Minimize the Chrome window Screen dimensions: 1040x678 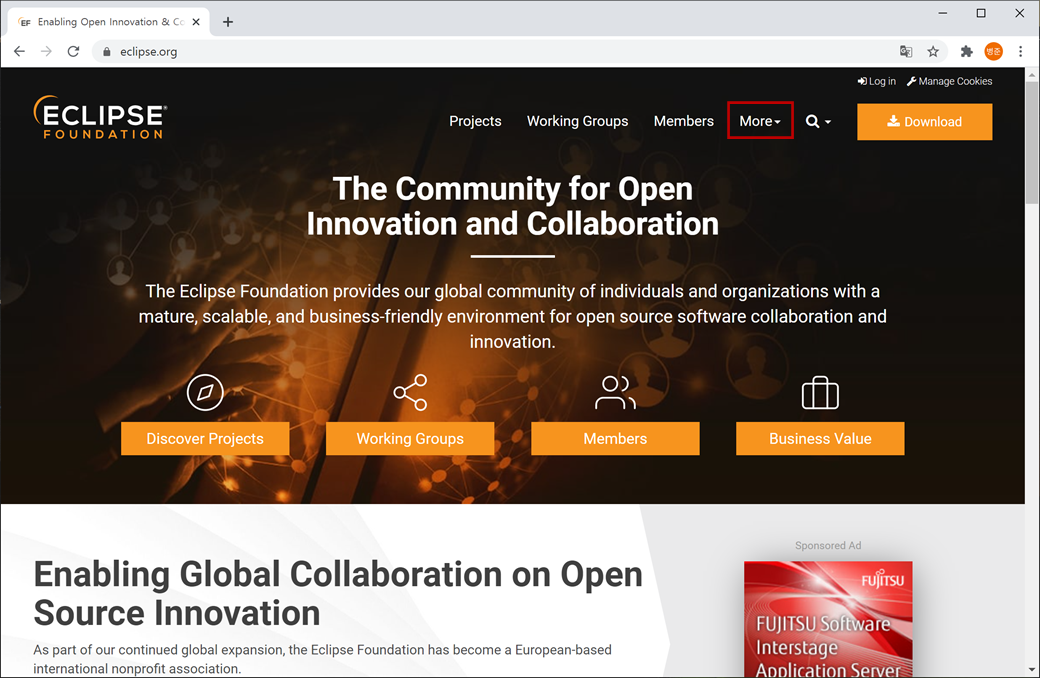[x=942, y=13]
